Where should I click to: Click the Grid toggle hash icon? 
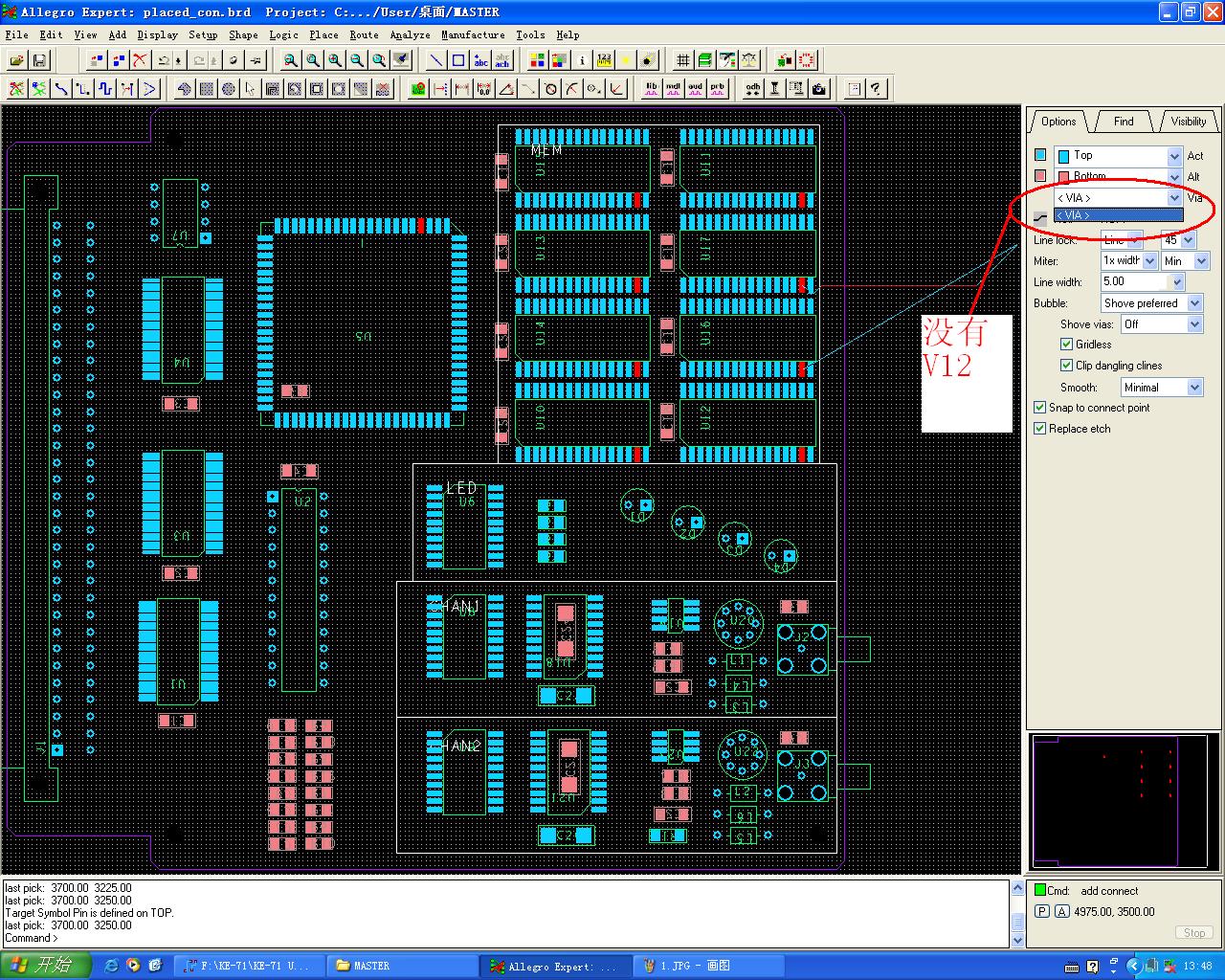[682, 60]
